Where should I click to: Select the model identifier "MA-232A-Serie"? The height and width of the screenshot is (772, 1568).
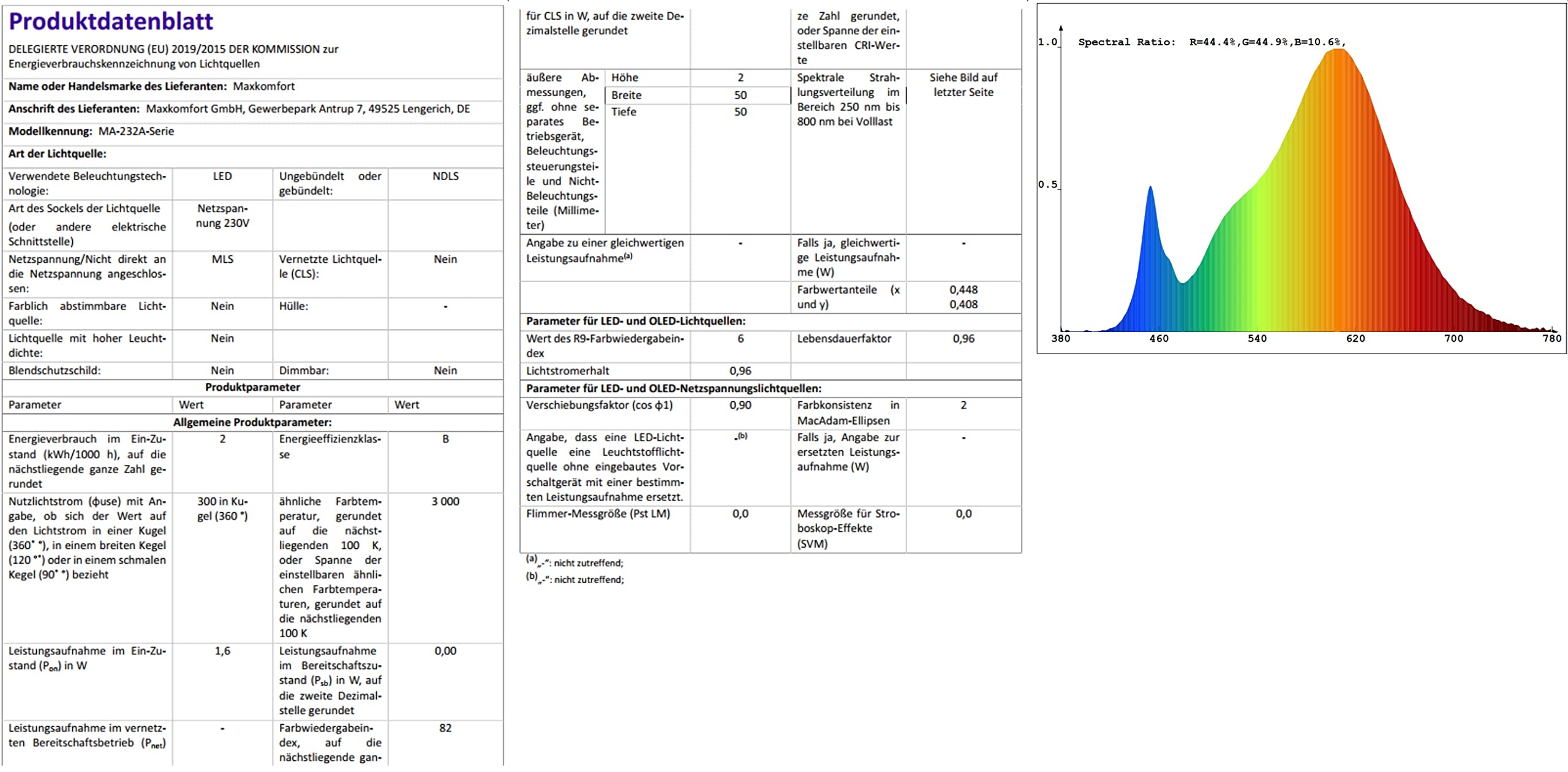pyautogui.click(x=136, y=131)
